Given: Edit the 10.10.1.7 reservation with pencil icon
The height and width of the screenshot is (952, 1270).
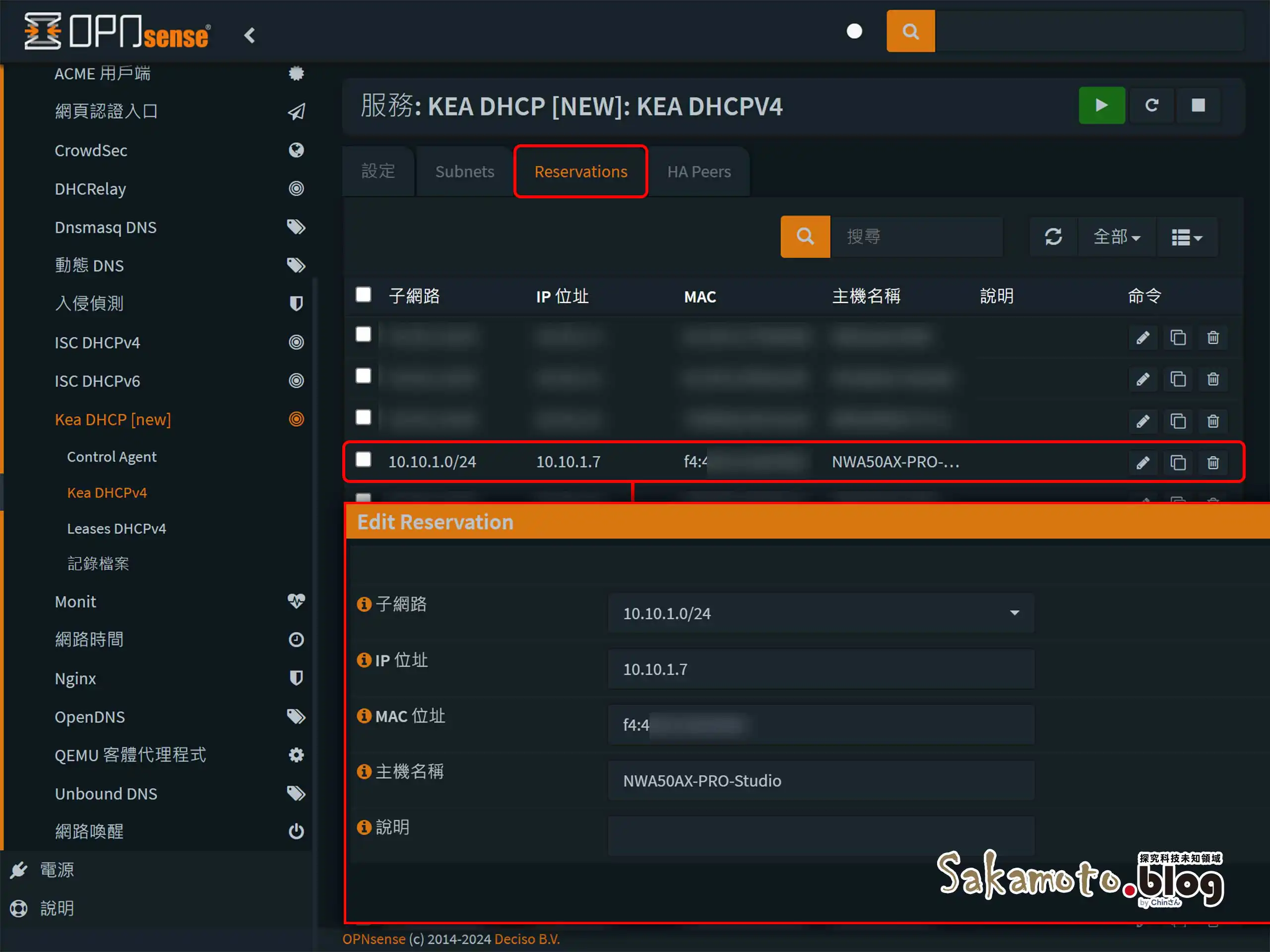Looking at the screenshot, I should (1143, 462).
